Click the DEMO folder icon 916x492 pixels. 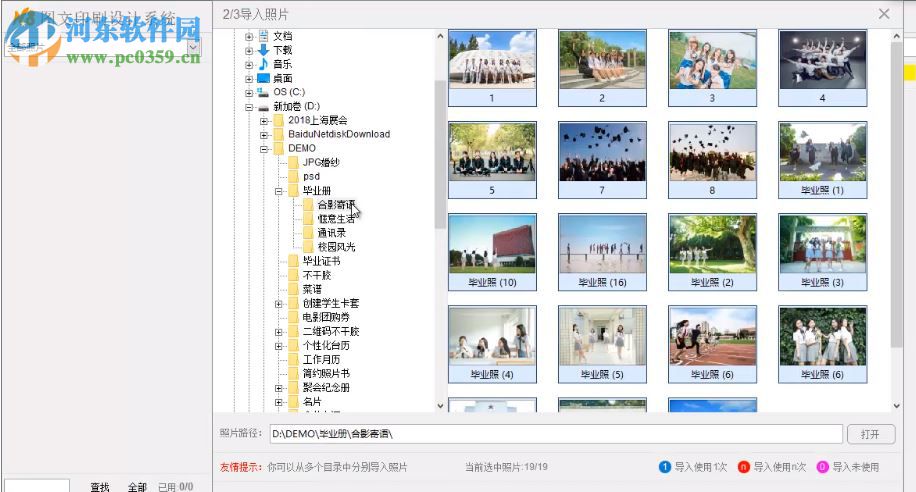(x=279, y=148)
